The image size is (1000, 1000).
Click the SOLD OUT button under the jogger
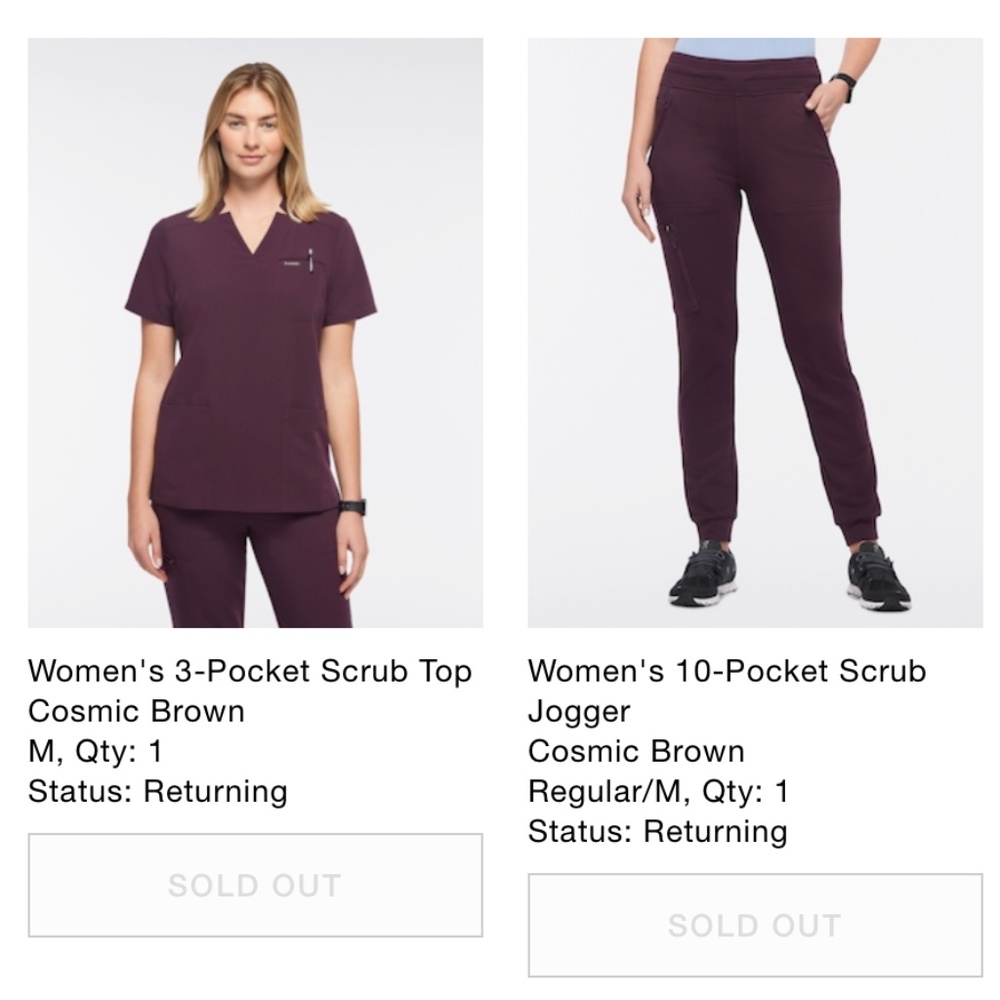coord(756,926)
